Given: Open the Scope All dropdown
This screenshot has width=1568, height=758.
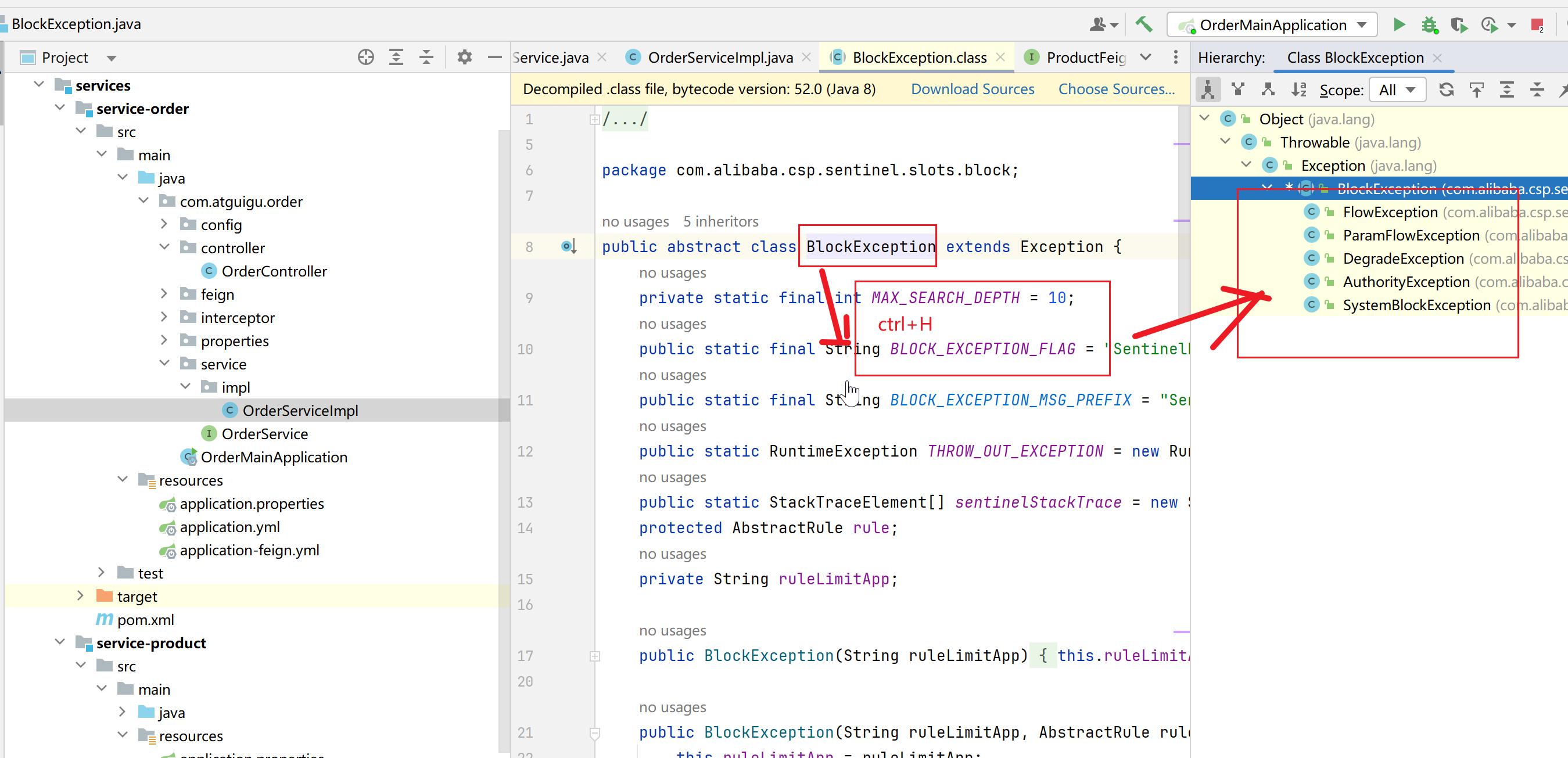Looking at the screenshot, I should pos(1398,90).
